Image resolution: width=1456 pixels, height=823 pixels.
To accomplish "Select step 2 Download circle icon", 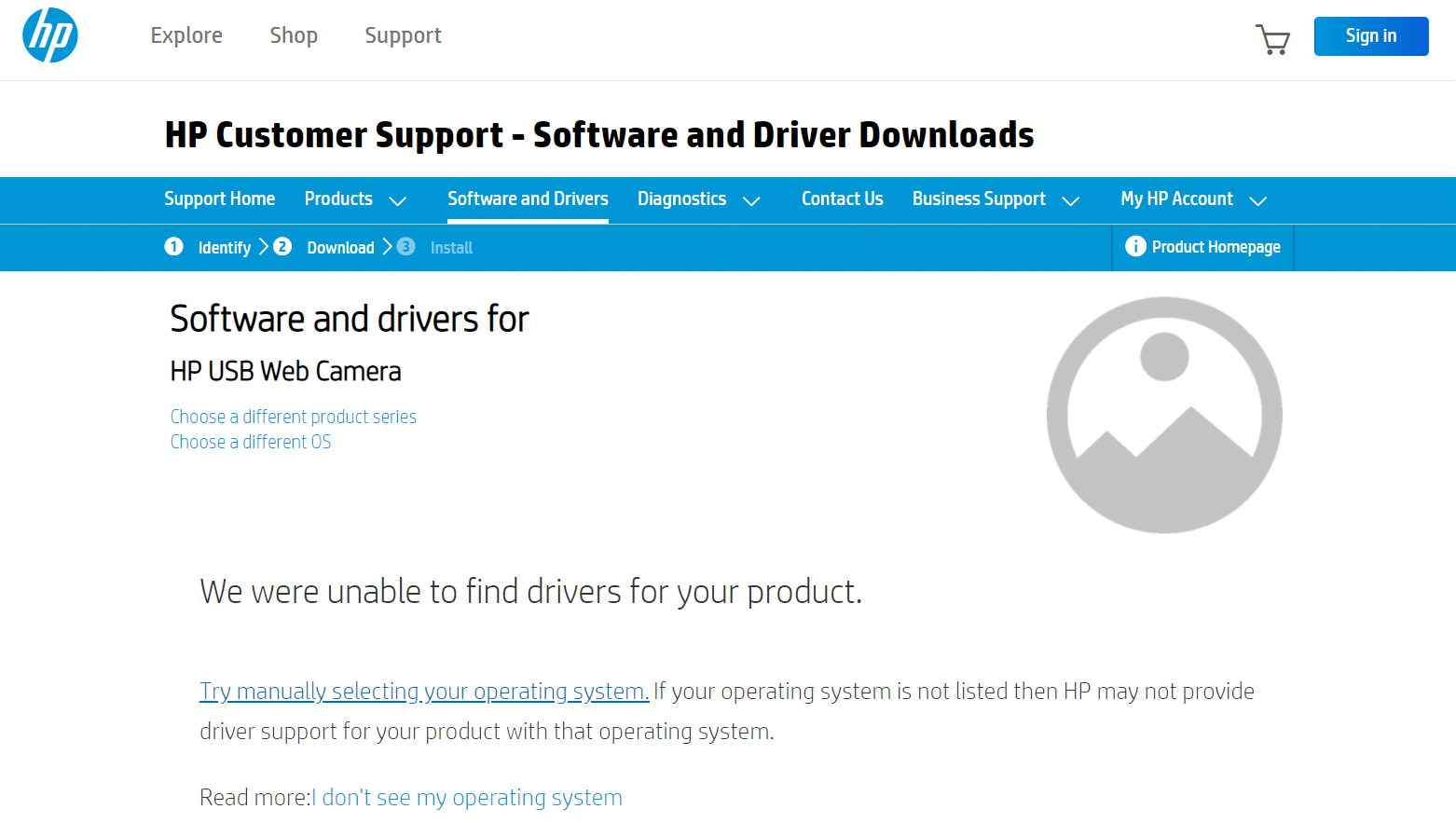I will 282,246.
